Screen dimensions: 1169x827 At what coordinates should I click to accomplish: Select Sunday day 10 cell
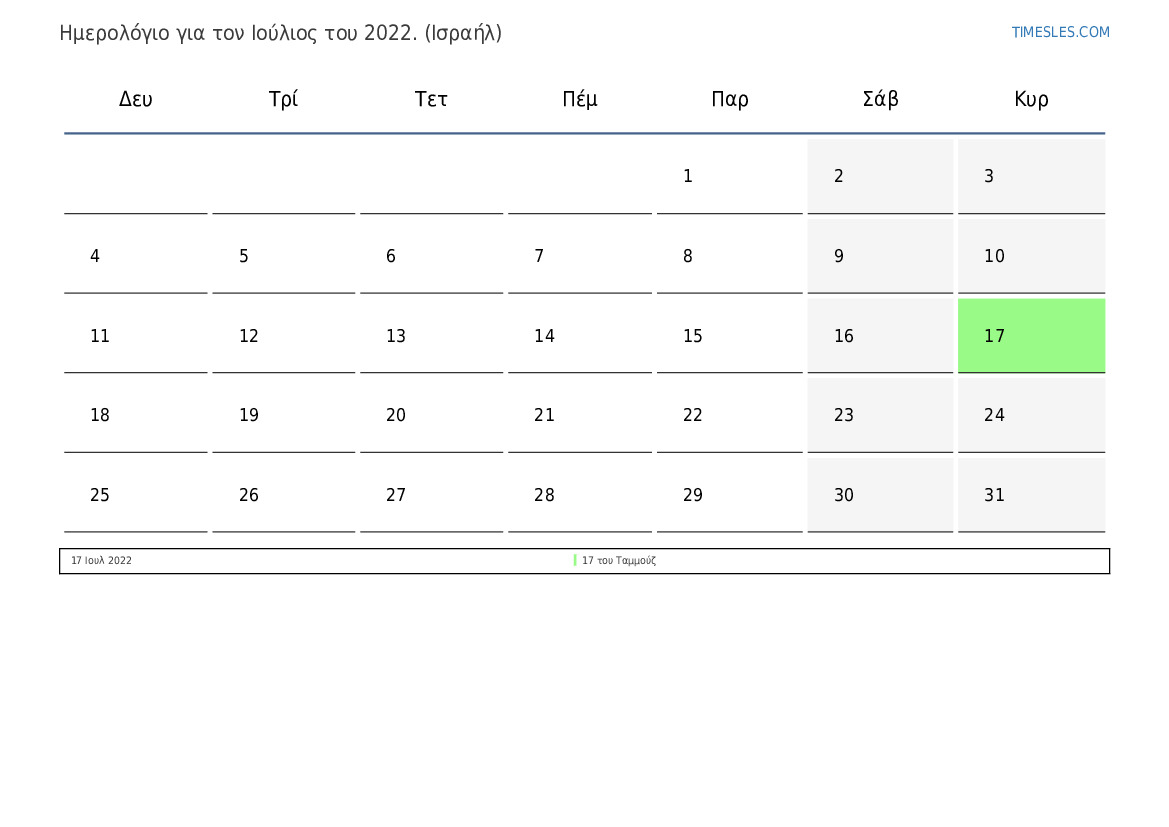pos(1031,257)
